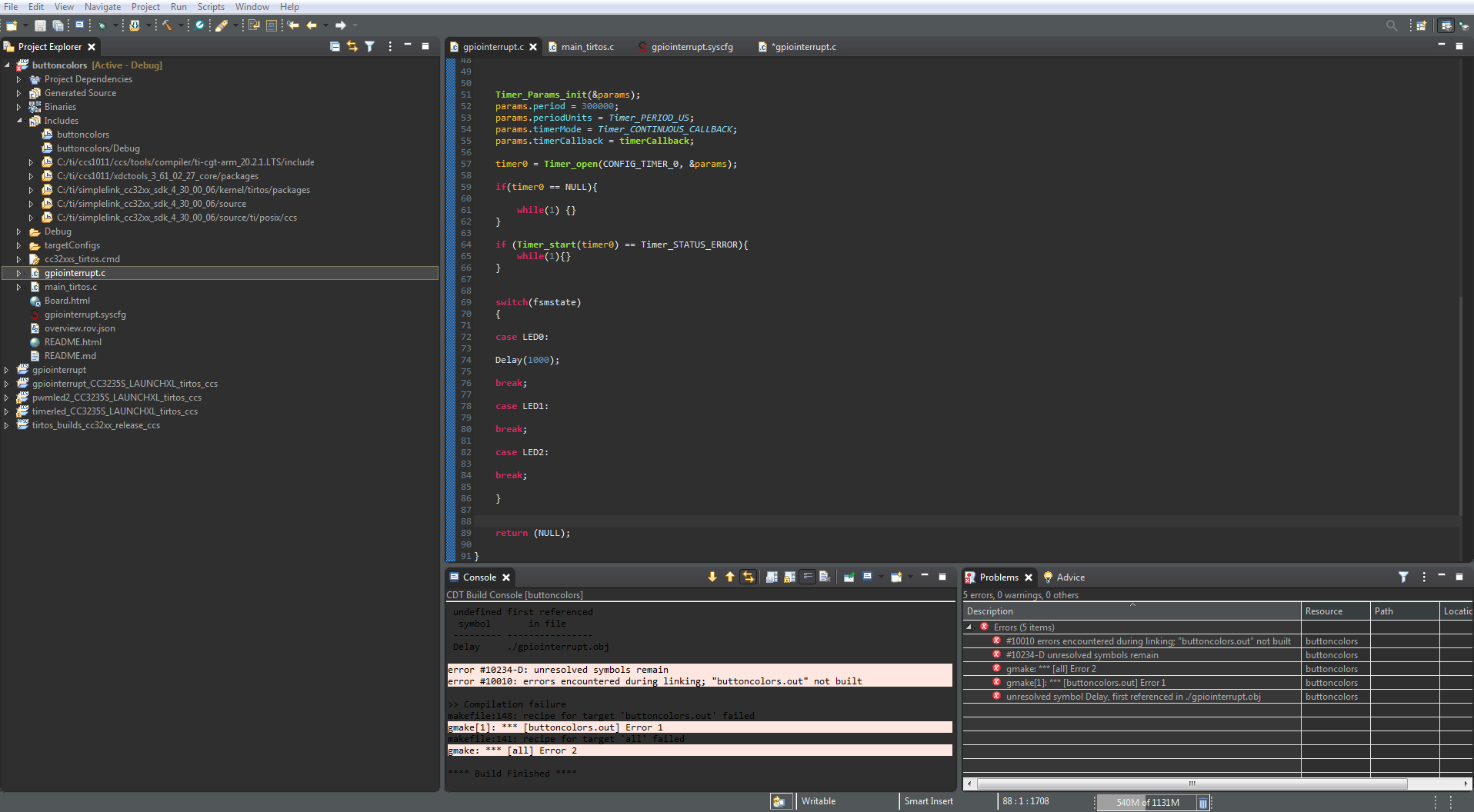1474x812 pixels.
Task: Open the Build hammer dropdown arrow
Action: click(x=181, y=25)
